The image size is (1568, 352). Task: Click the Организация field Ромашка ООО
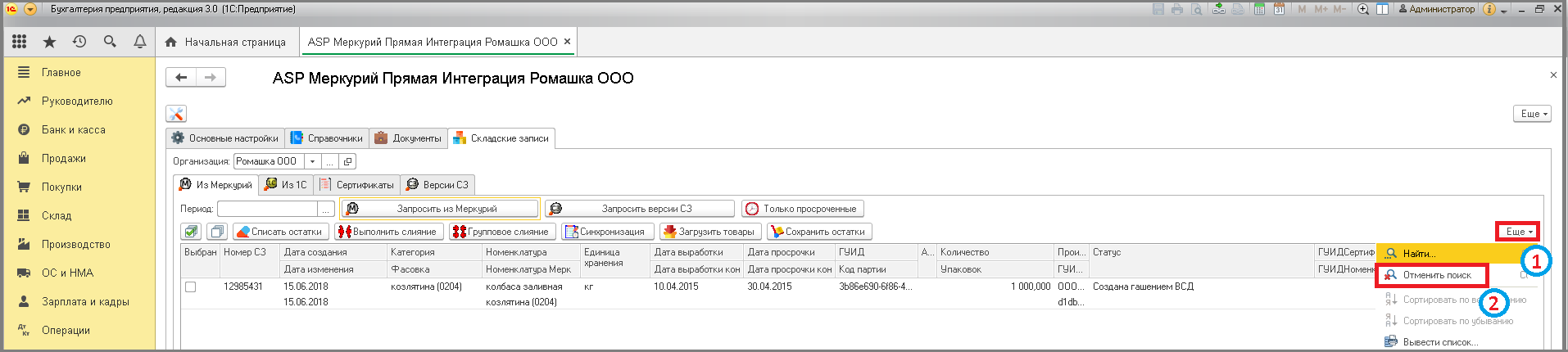[x=269, y=161]
